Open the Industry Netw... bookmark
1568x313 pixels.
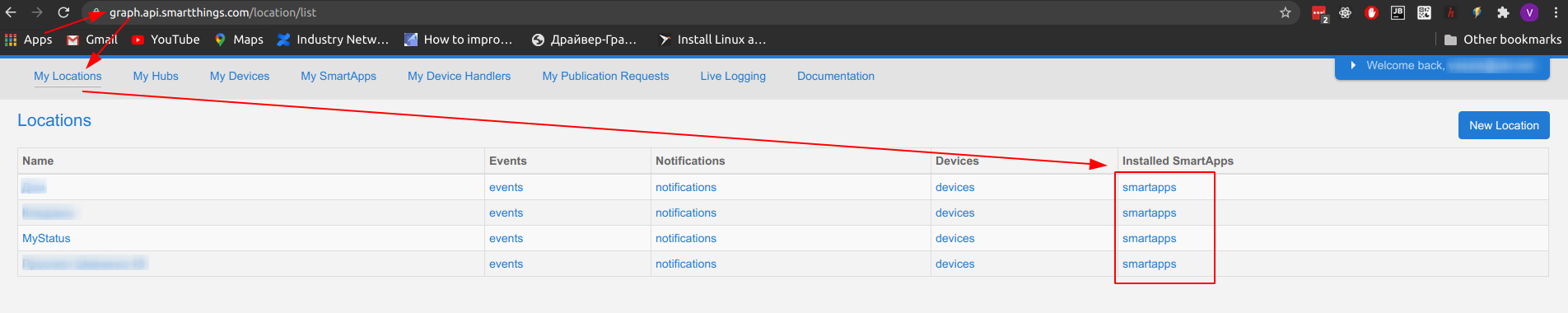point(333,40)
